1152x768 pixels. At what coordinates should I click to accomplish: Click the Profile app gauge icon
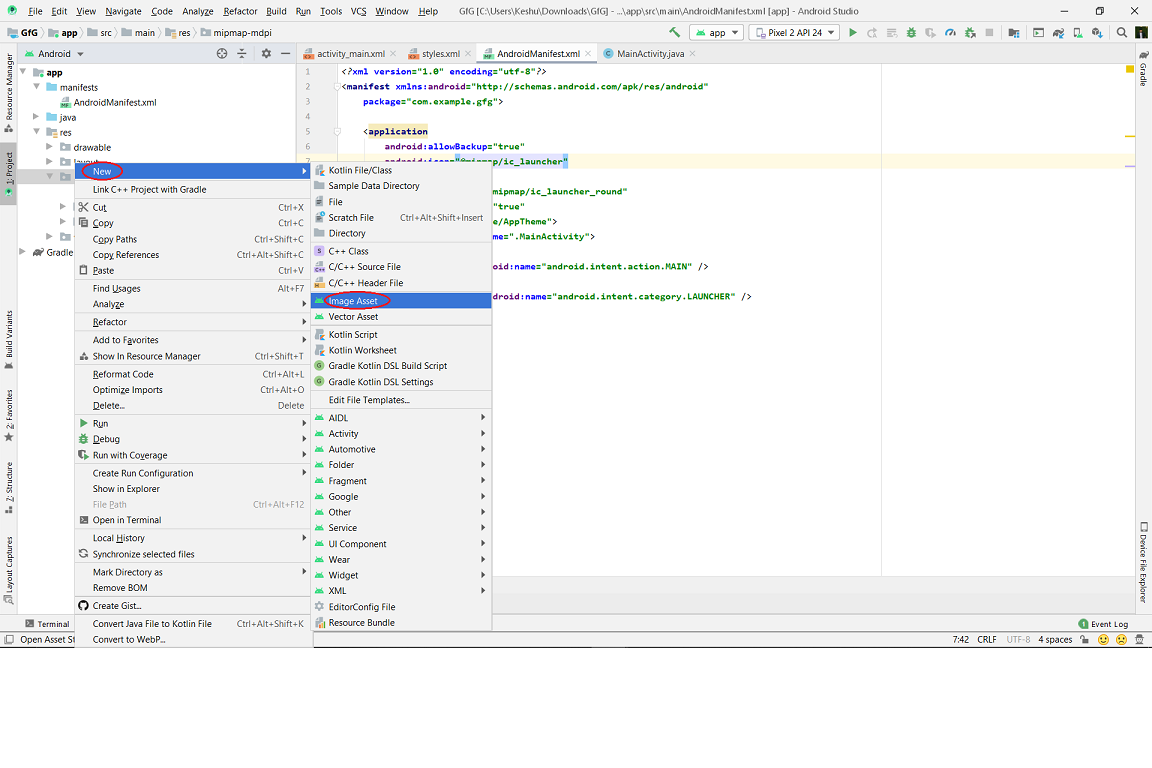coord(950,33)
